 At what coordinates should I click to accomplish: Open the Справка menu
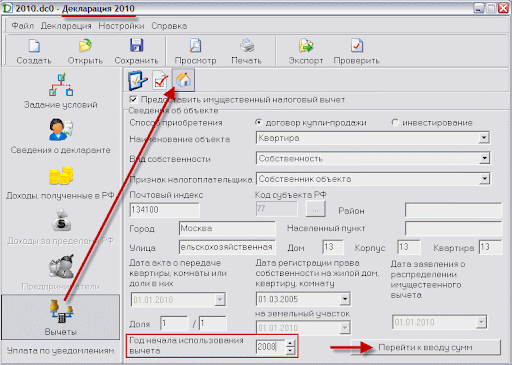point(169,26)
